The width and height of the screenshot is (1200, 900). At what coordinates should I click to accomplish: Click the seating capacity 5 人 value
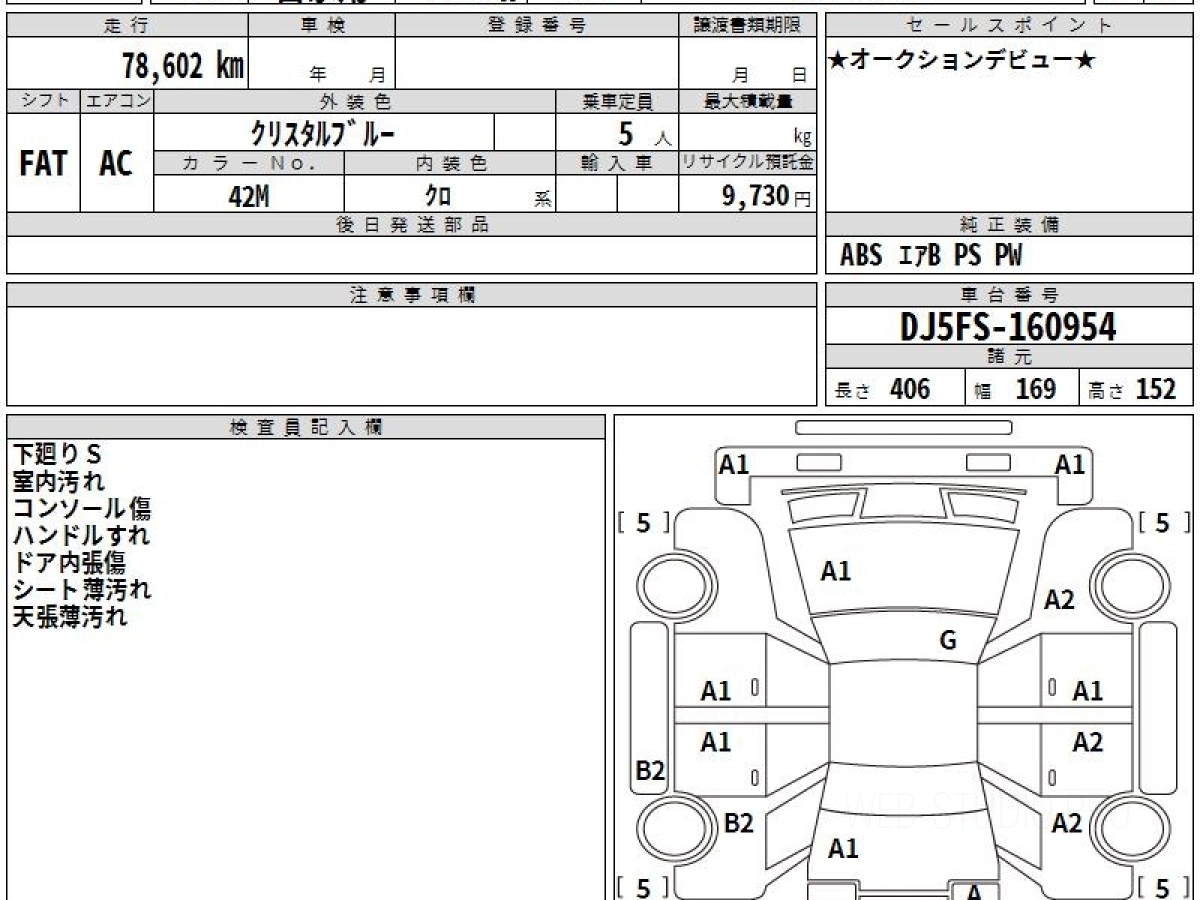643,133
